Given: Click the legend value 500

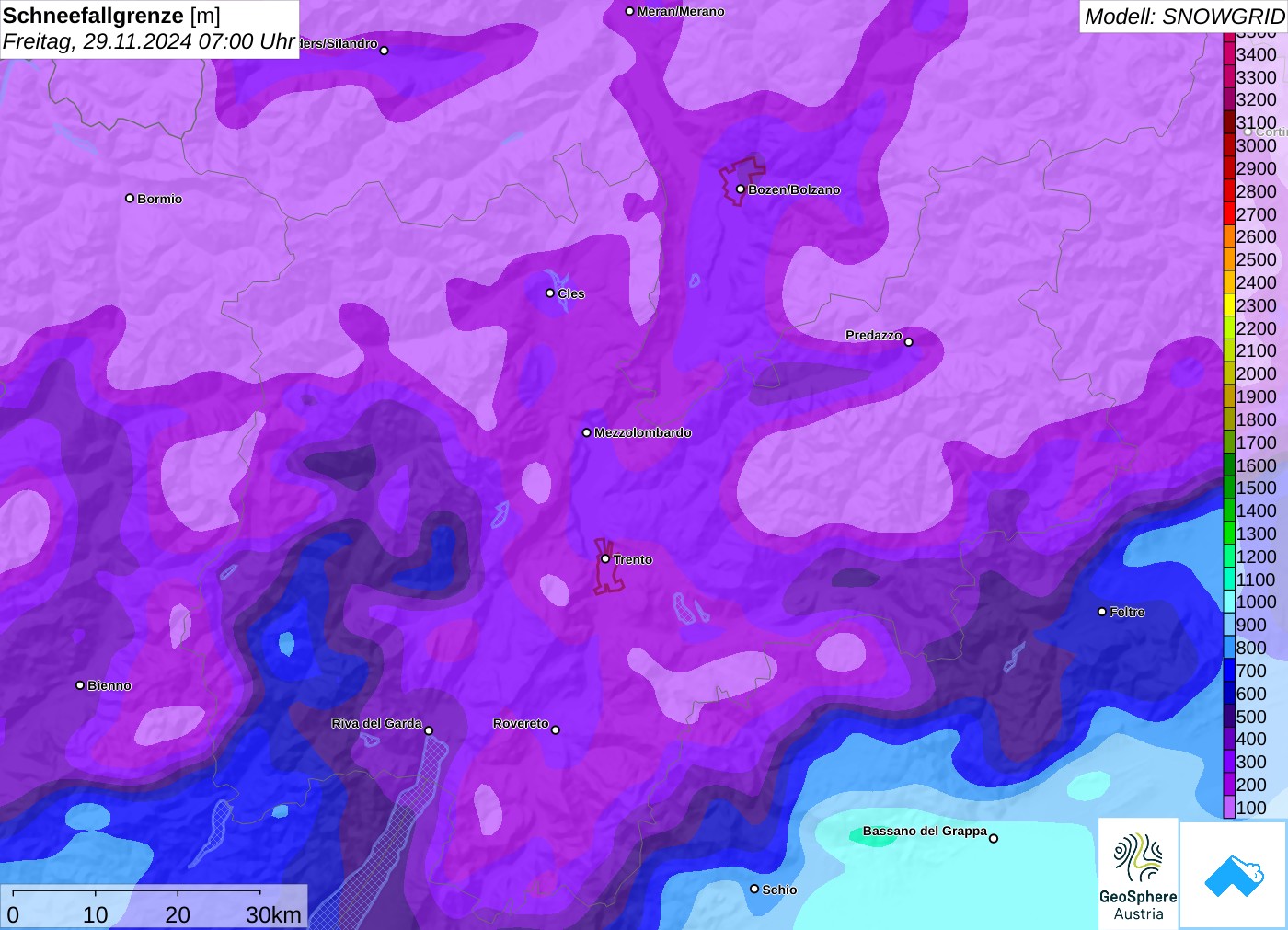Looking at the screenshot, I should click(x=1251, y=717).
